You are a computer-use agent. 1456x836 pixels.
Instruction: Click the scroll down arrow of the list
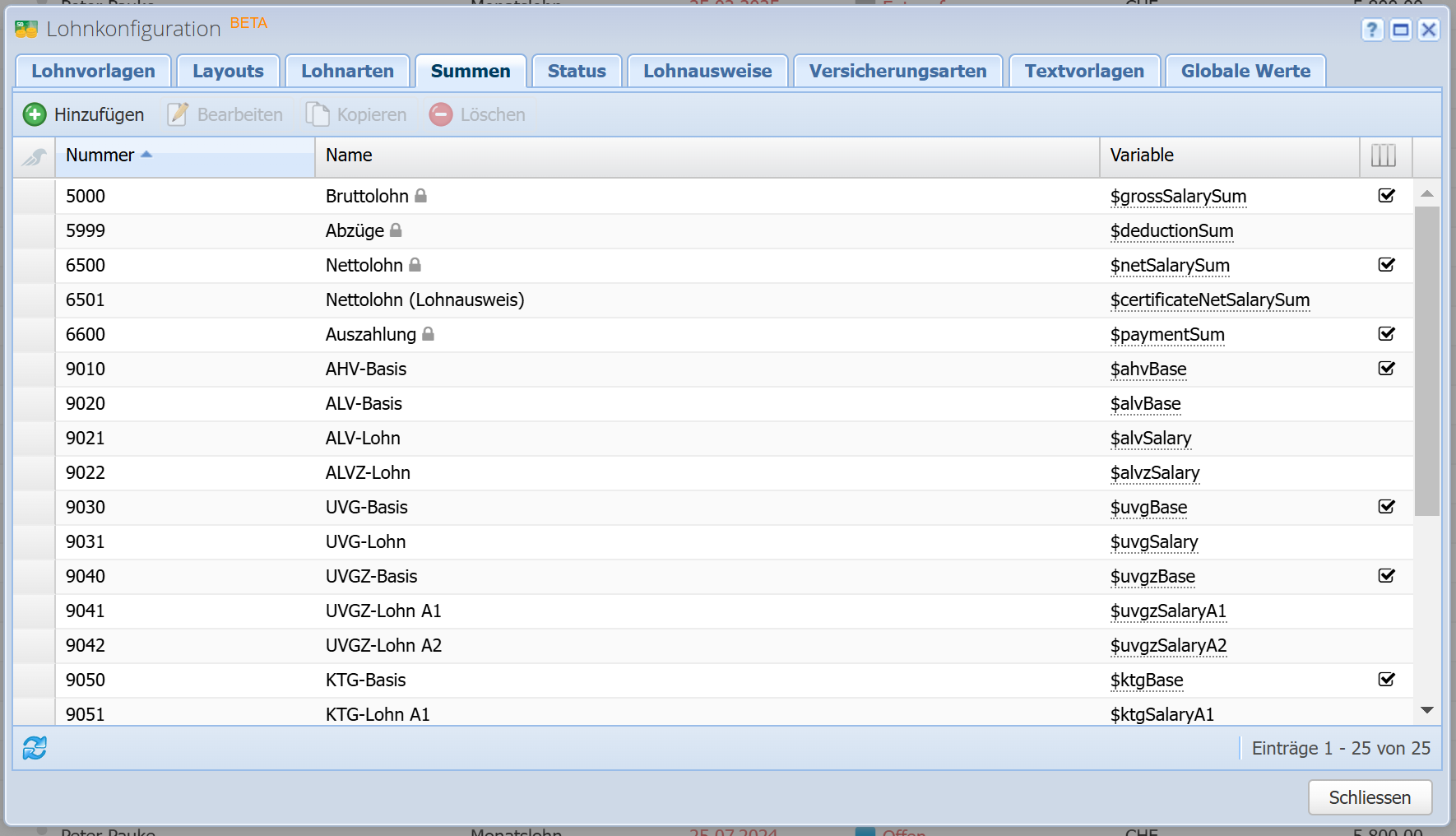coord(1427,710)
